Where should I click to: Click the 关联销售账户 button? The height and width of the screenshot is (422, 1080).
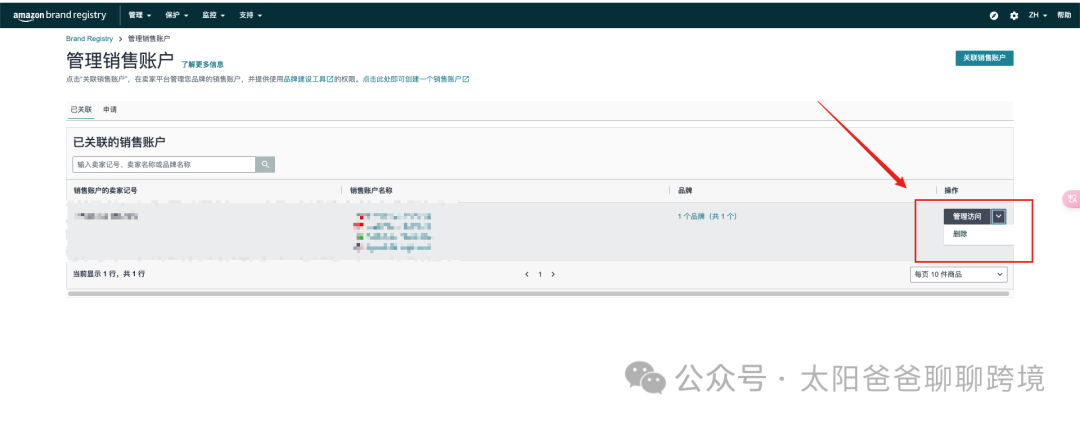[x=984, y=59]
